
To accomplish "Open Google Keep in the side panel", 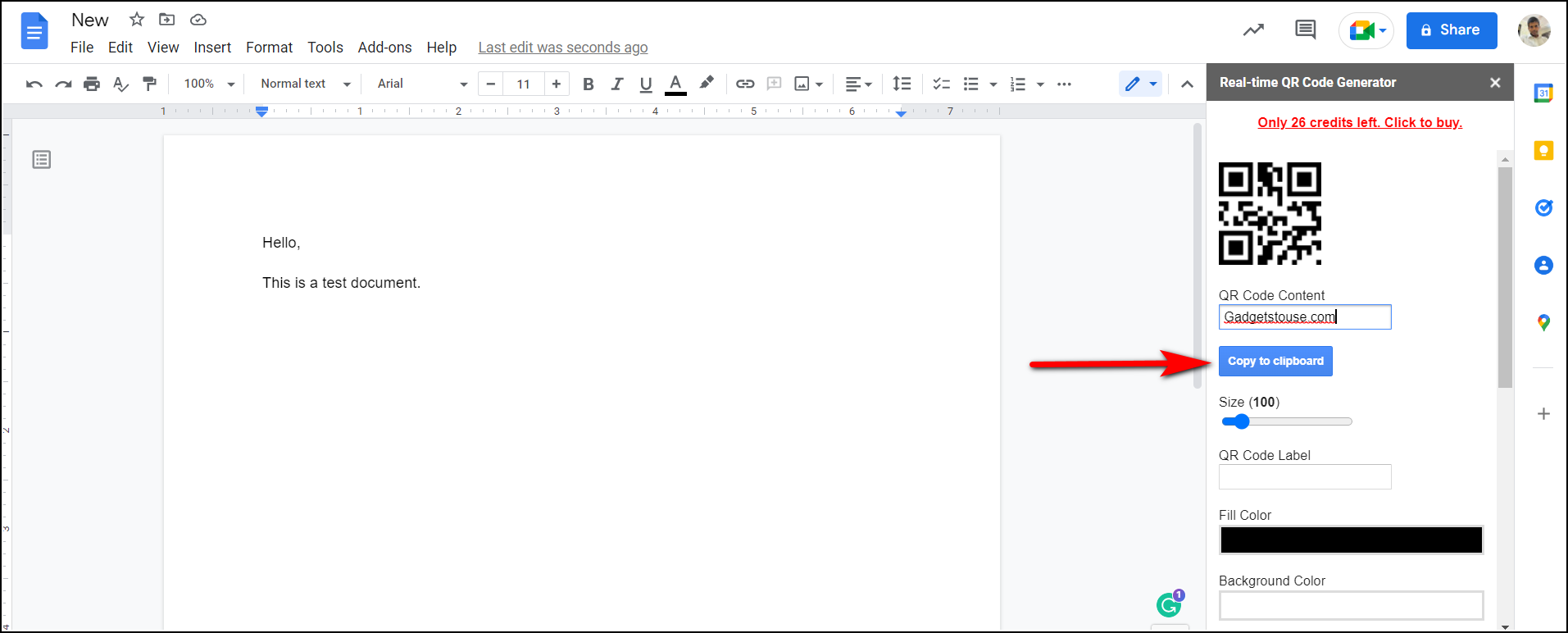I will (x=1543, y=150).
